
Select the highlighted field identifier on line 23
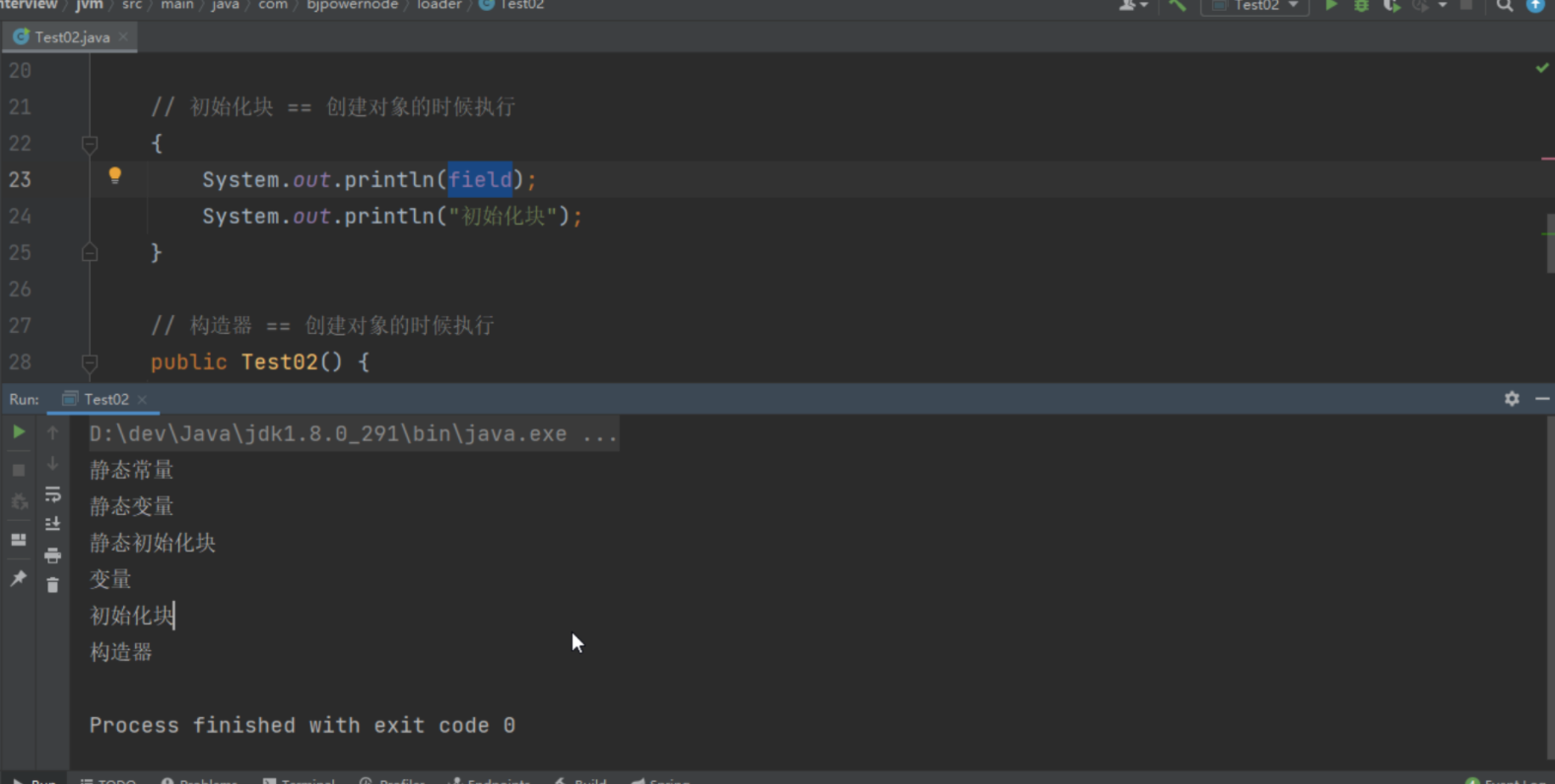tap(480, 180)
